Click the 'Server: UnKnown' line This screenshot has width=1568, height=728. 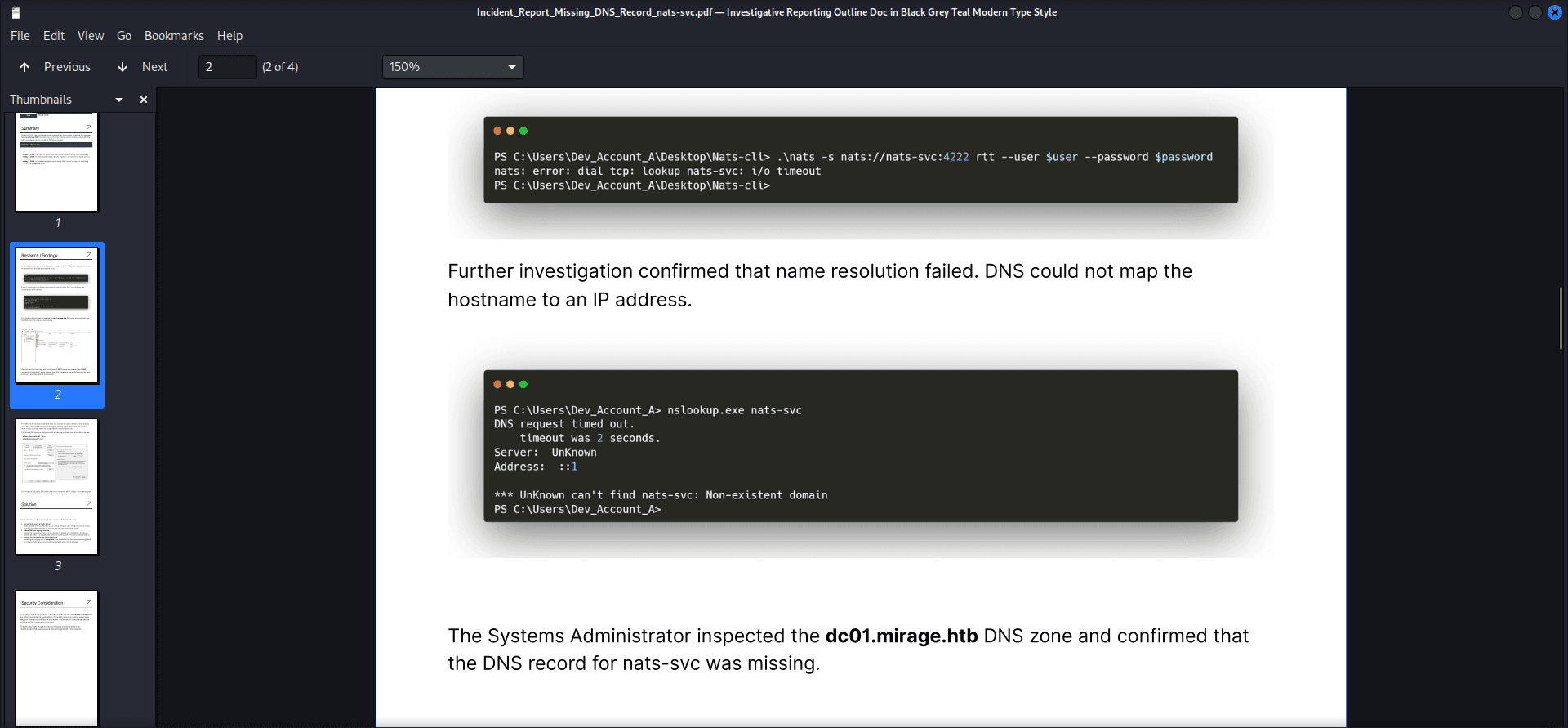click(x=546, y=453)
